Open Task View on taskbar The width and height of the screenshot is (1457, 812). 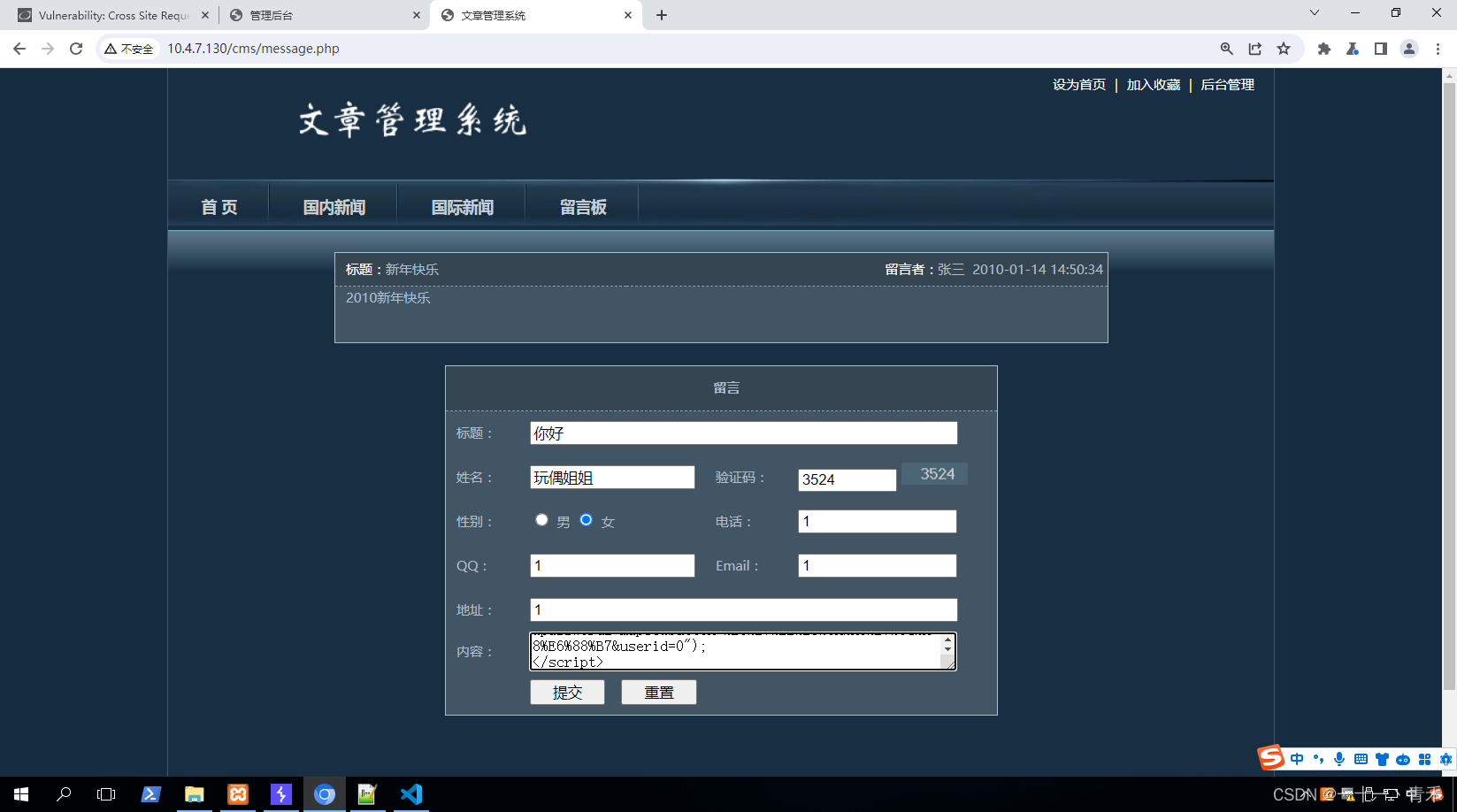click(106, 794)
